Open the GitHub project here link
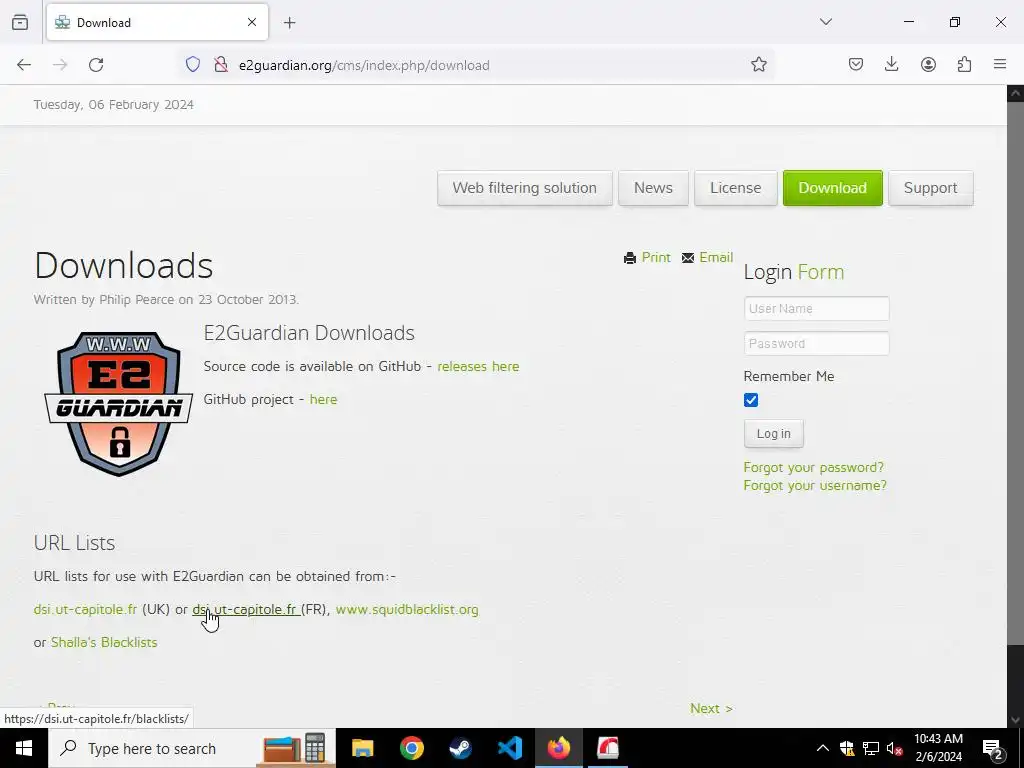1024x768 pixels. 323,399
